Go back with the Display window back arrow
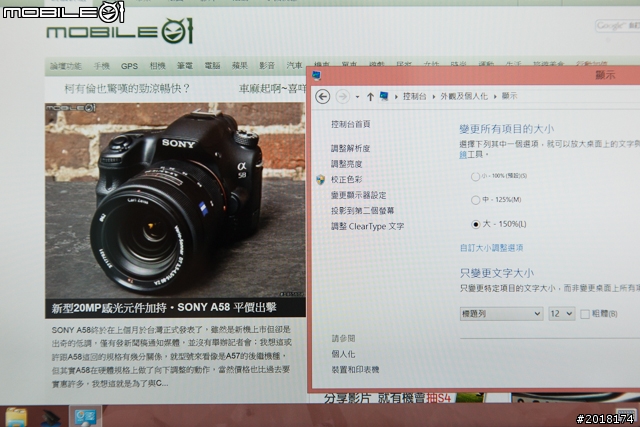 tap(322, 97)
